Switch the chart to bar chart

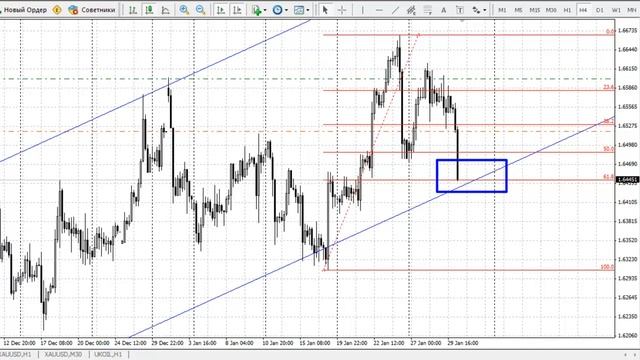tap(133, 10)
